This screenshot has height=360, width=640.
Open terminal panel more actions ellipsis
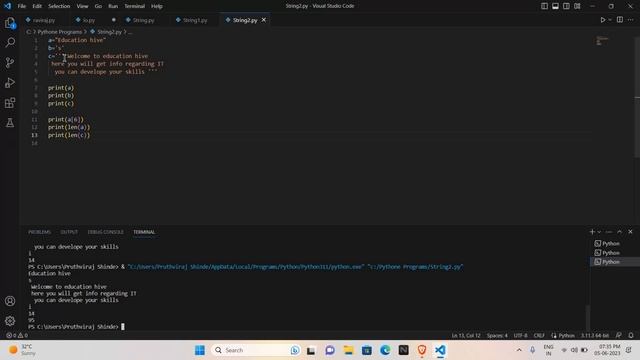coord(609,232)
